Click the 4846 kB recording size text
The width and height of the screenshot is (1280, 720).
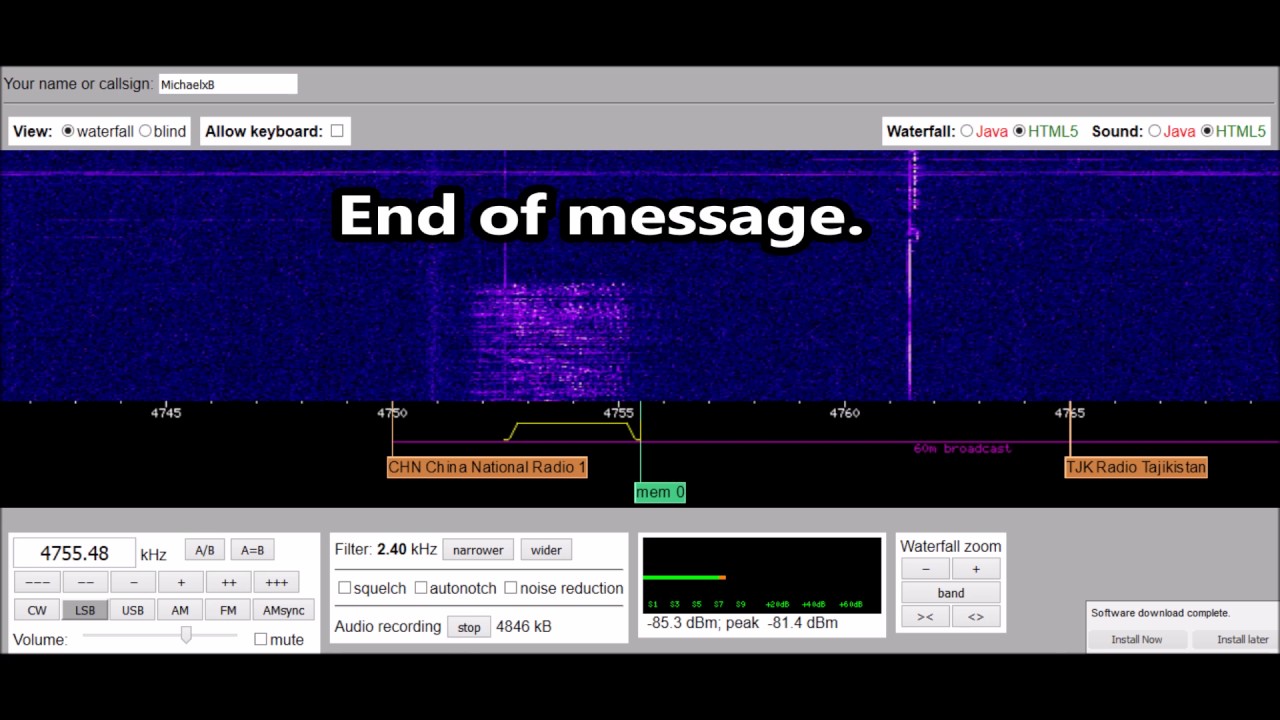pos(523,627)
